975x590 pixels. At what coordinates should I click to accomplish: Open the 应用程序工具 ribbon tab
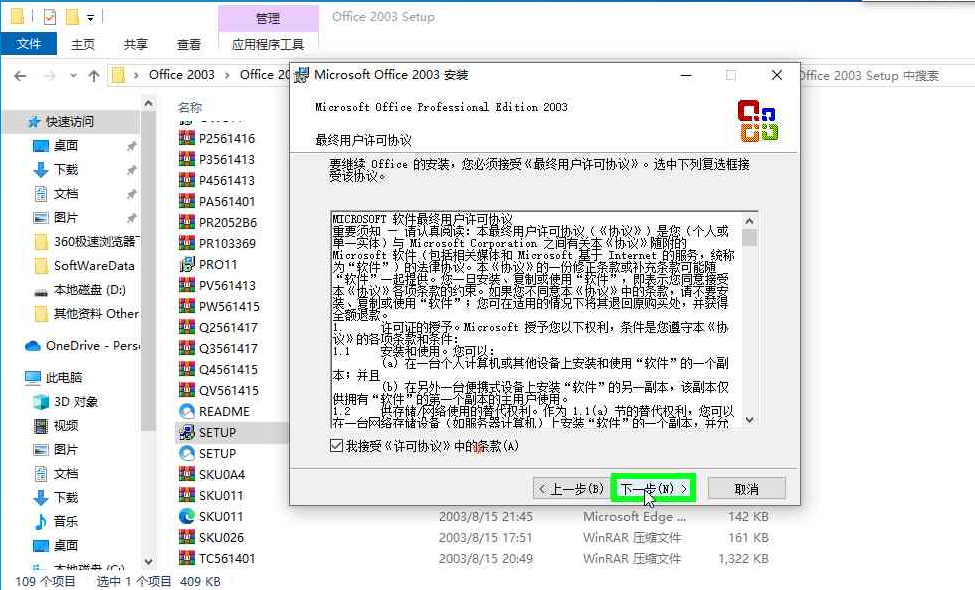[267, 44]
